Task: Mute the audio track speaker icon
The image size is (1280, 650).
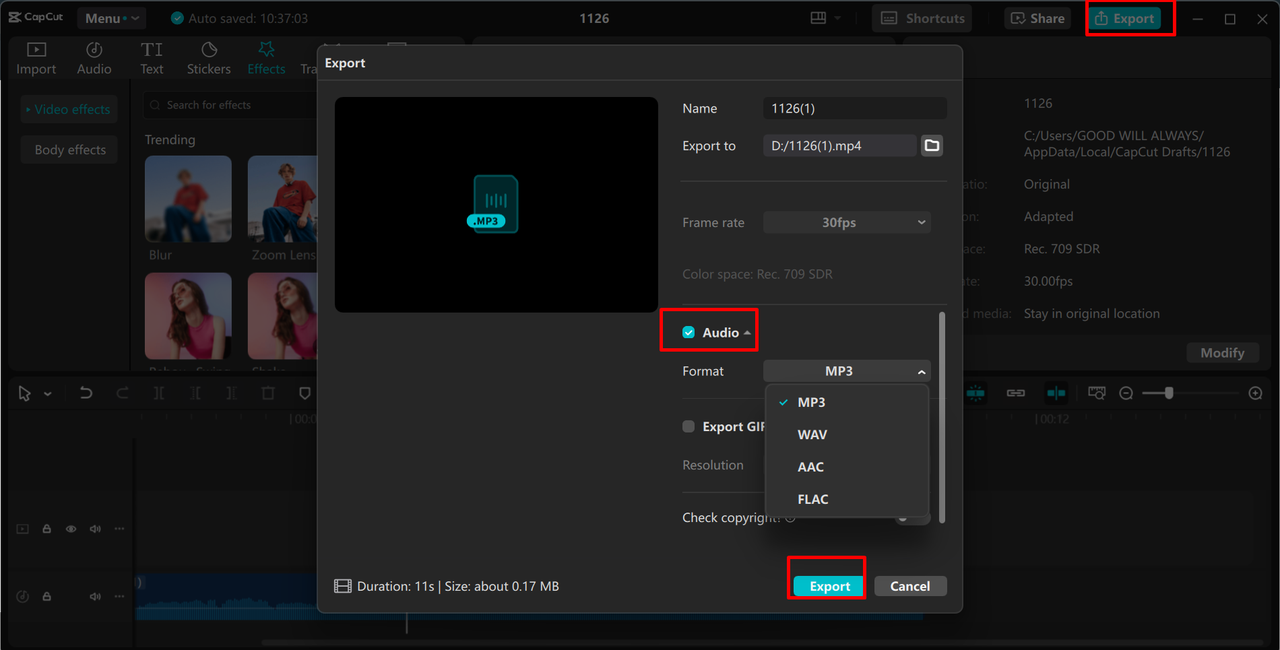Action: point(95,596)
